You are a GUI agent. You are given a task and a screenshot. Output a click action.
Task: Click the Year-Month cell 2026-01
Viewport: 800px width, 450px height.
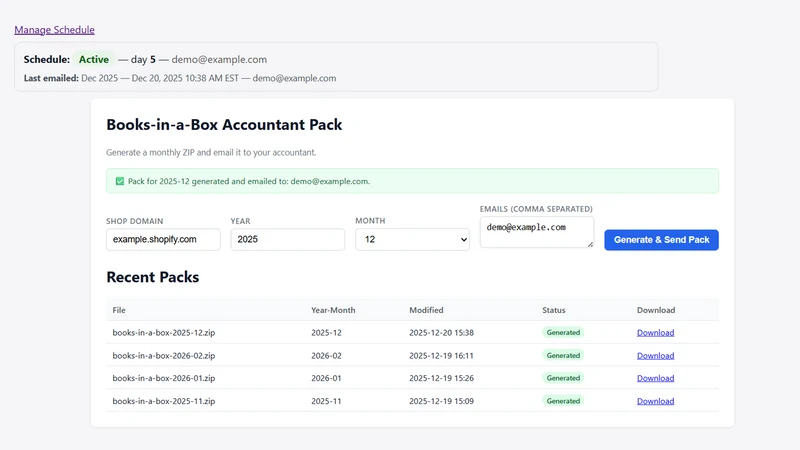[x=327, y=378]
